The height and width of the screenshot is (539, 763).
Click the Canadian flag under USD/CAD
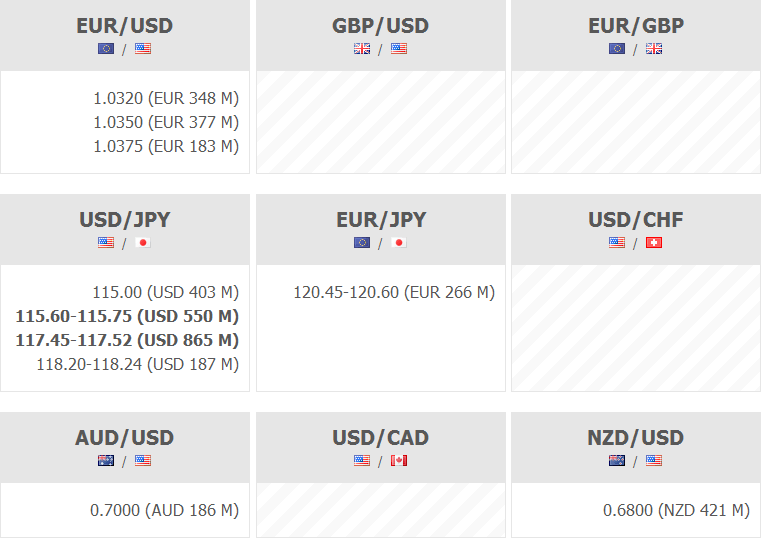(x=399, y=460)
